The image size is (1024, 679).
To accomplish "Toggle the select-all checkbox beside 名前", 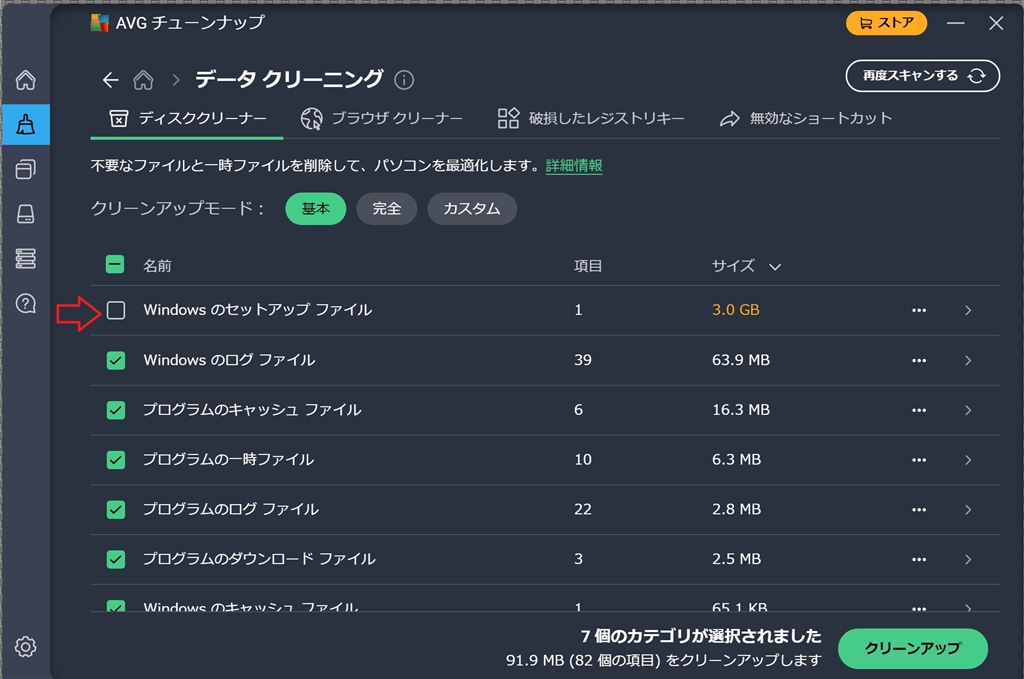I will tap(116, 265).
